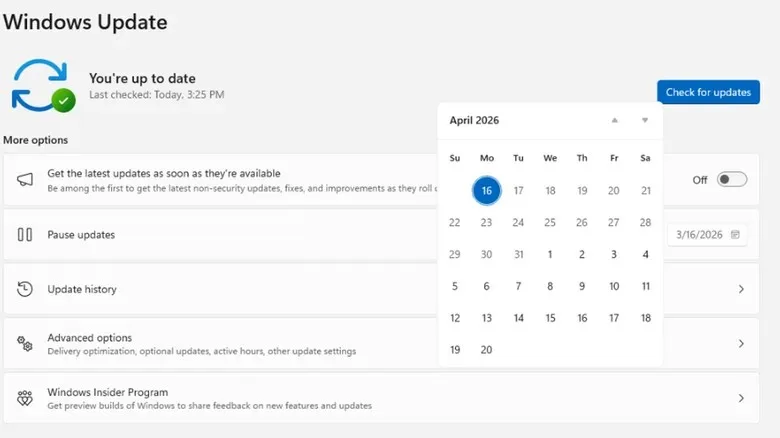This screenshot has width=780, height=438.
Task: Expand Advanced options with its chevron
Action: pyautogui.click(x=741, y=343)
